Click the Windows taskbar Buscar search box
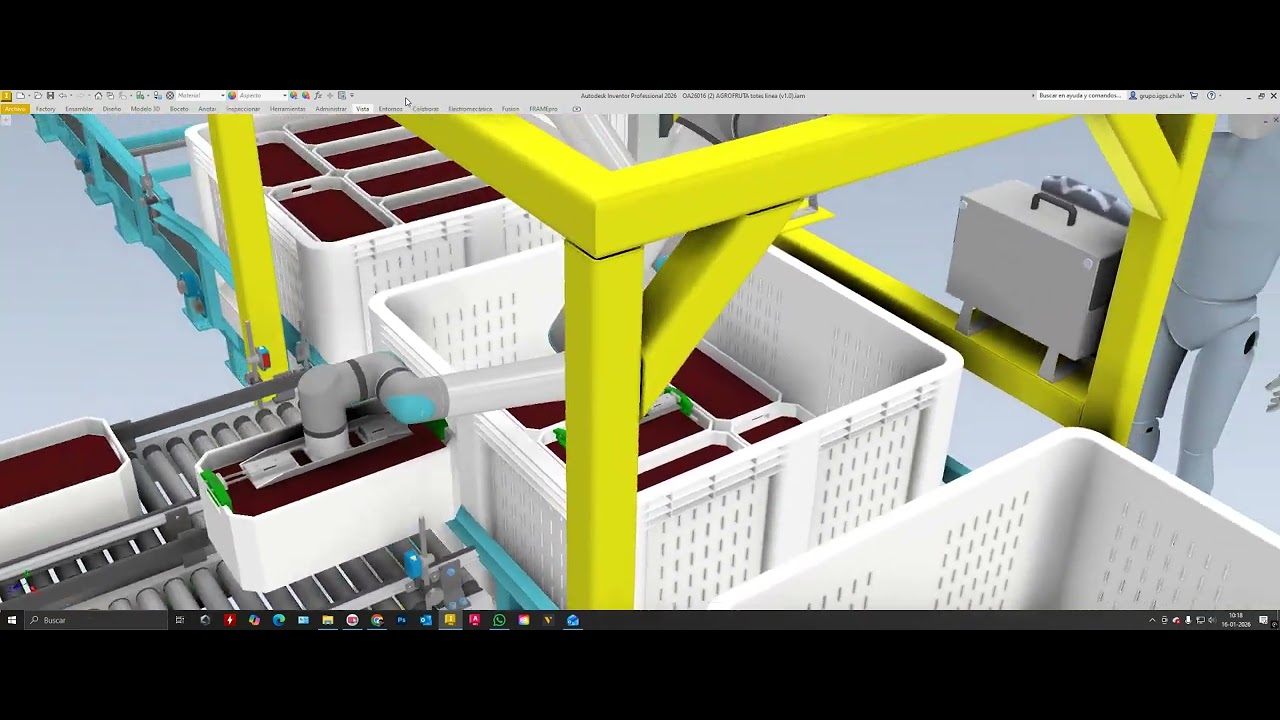The height and width of the screenshot is (720, 1280). coord(96,620)
